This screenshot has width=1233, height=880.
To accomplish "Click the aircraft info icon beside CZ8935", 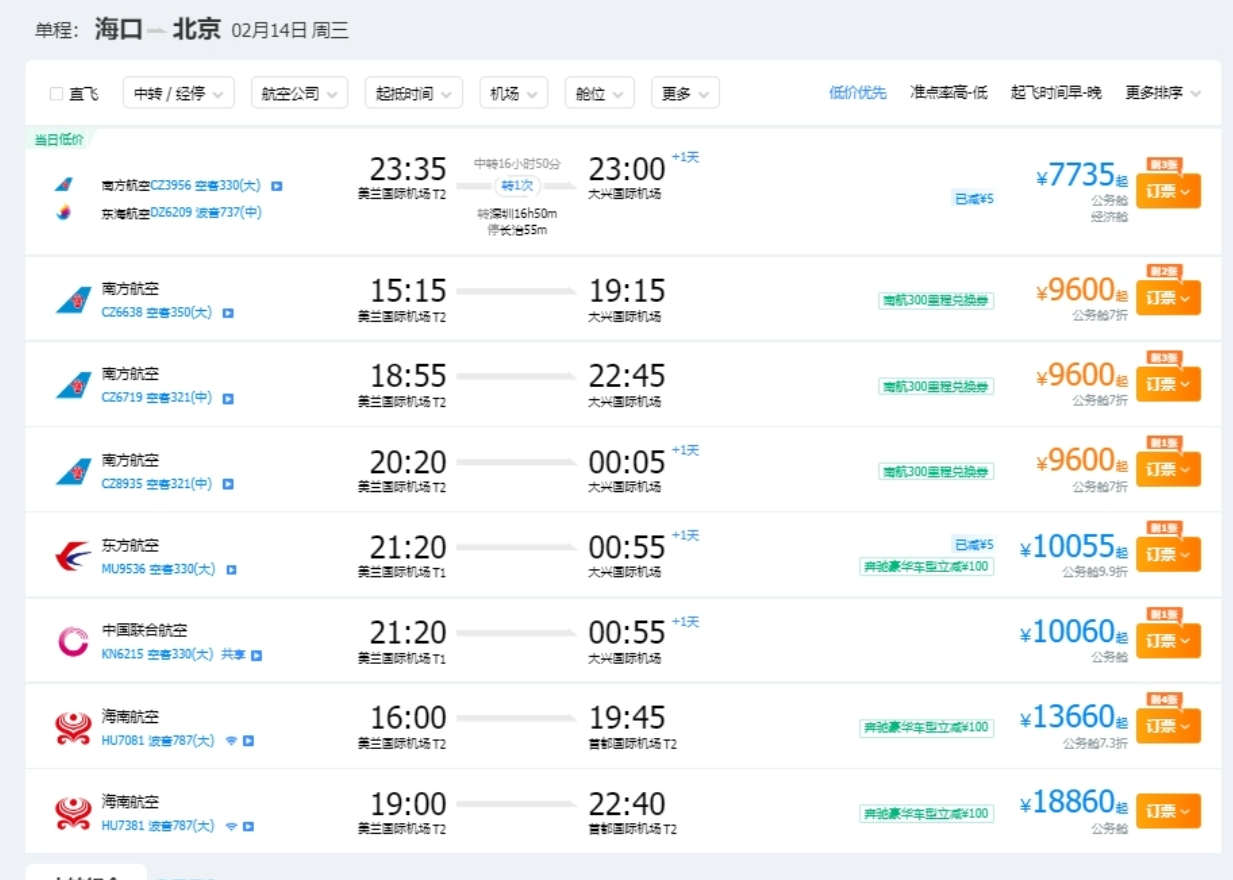I will point(228,484).
